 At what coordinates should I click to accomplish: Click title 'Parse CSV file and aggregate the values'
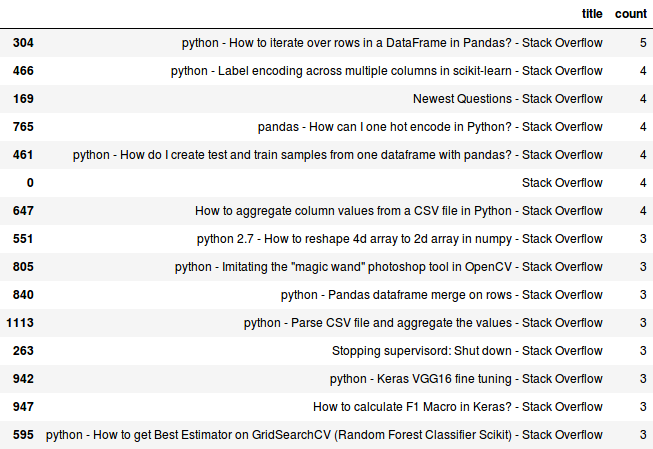tap(423, 323)
